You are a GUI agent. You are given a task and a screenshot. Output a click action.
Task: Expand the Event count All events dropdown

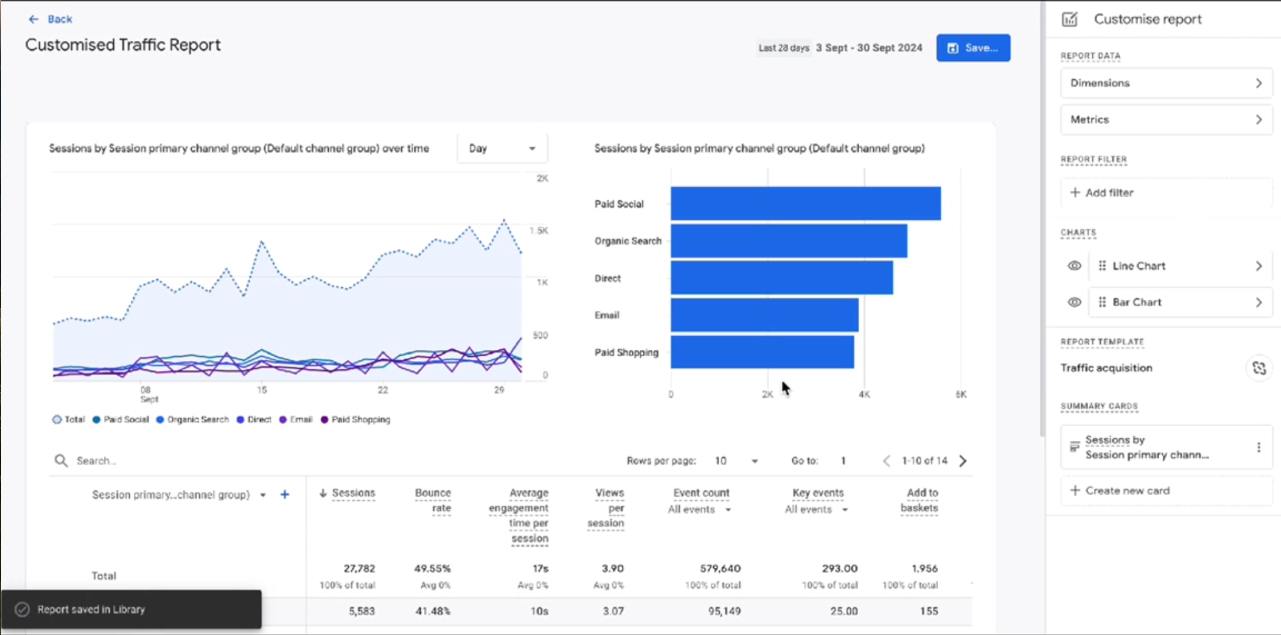(699, 510)
